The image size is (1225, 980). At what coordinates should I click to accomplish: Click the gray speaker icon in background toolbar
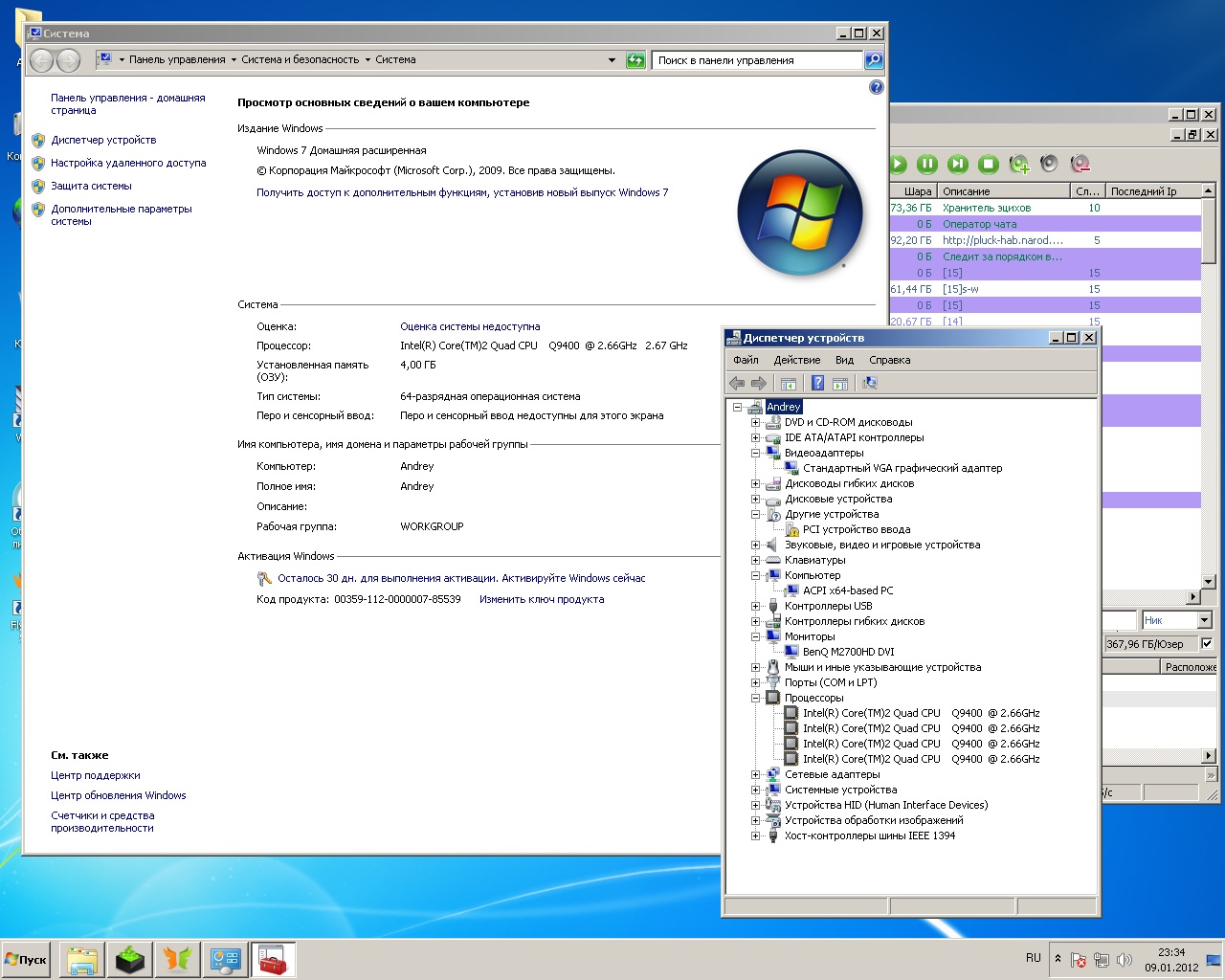1050,164
